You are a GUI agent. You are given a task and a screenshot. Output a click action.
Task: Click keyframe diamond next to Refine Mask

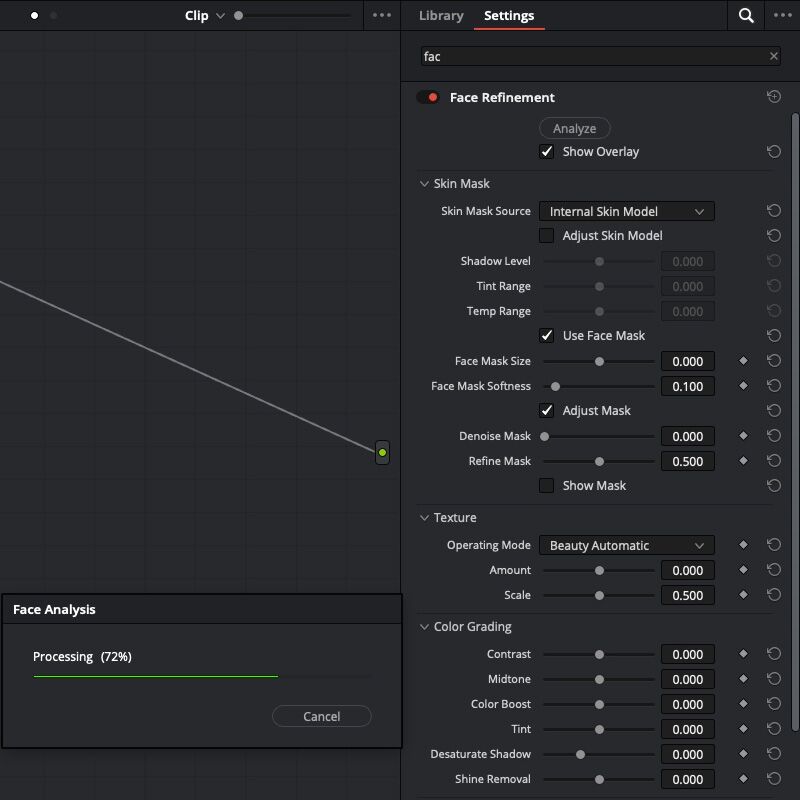743,461
